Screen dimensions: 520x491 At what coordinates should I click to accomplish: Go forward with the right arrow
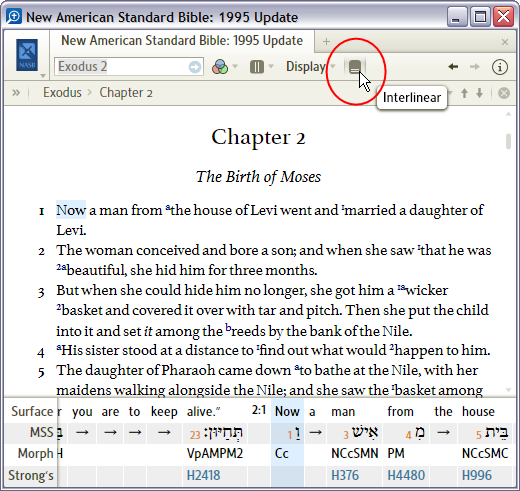475,67
